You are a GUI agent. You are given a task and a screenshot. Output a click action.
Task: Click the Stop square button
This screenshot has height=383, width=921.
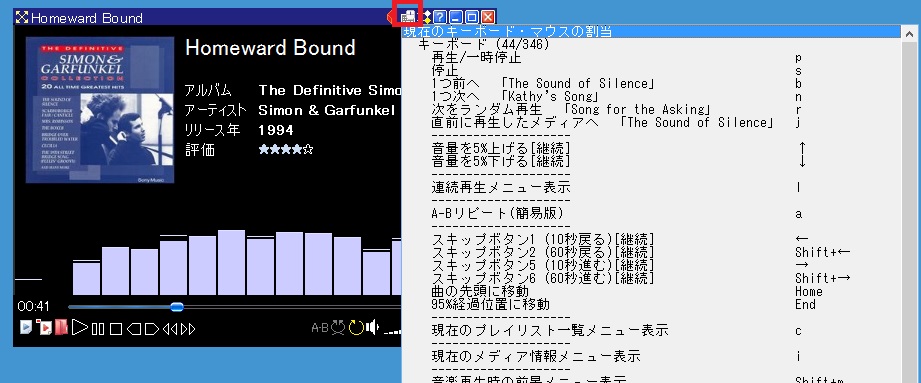point(116,329)
